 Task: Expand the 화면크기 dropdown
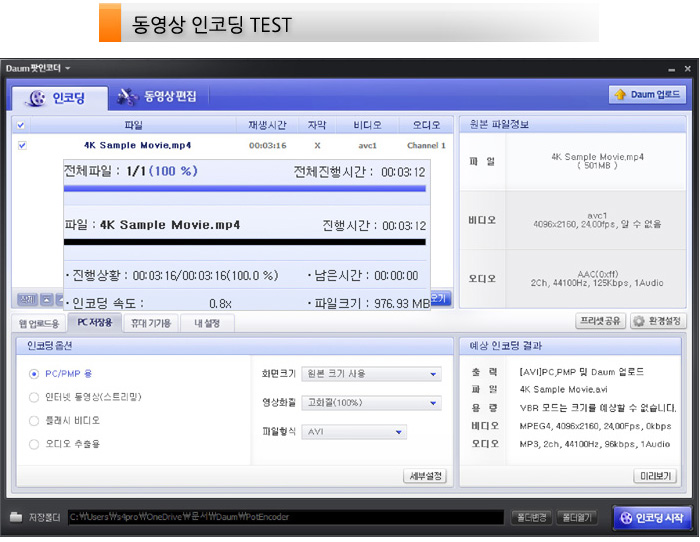[x=372, y=374]
